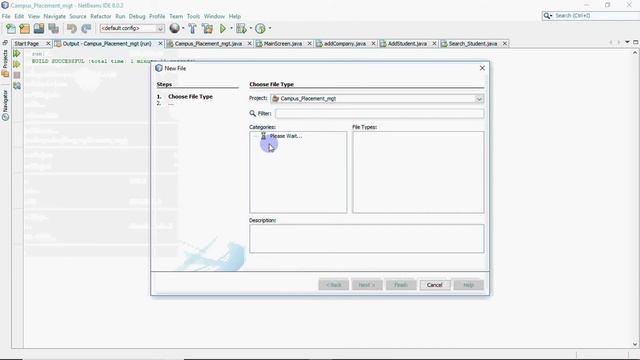Open the Profile Project dropdown arrow

270,28
